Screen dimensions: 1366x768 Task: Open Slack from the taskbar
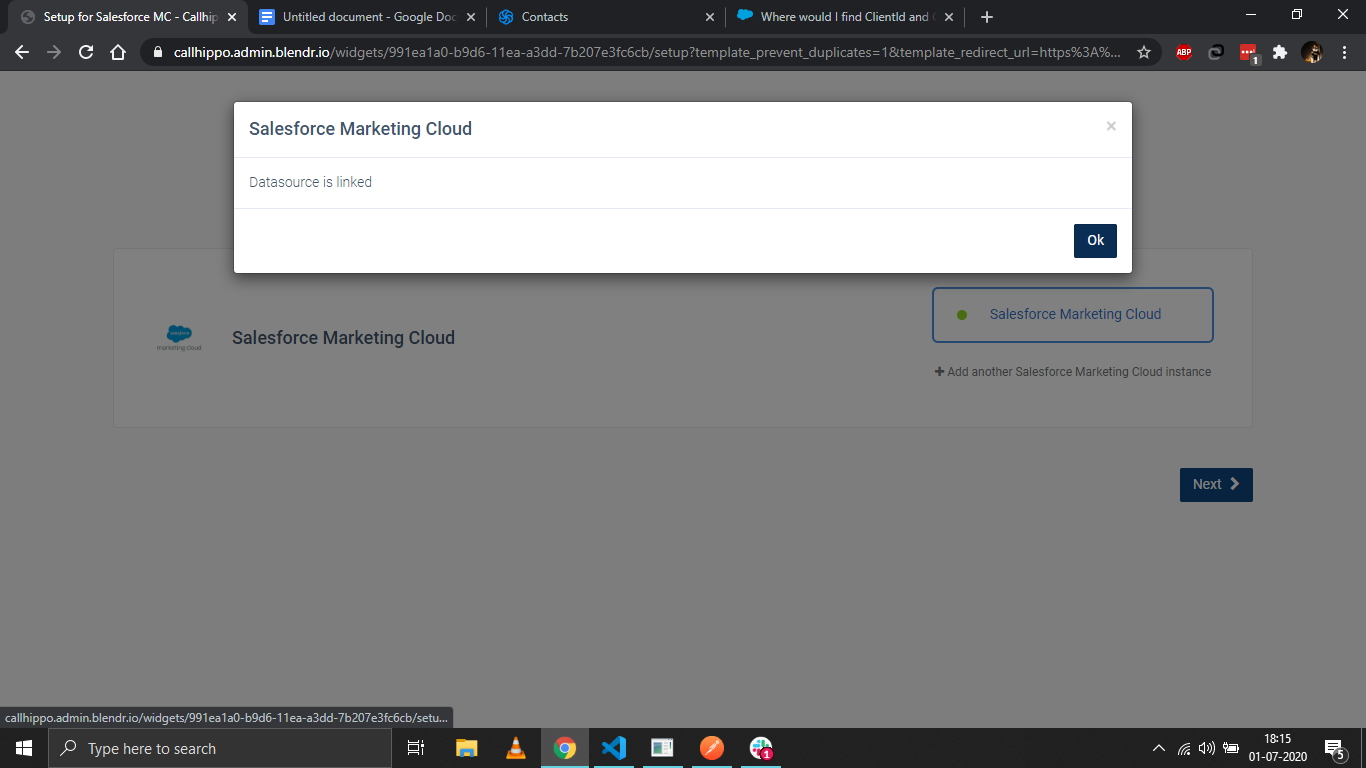tap(761, 748)
